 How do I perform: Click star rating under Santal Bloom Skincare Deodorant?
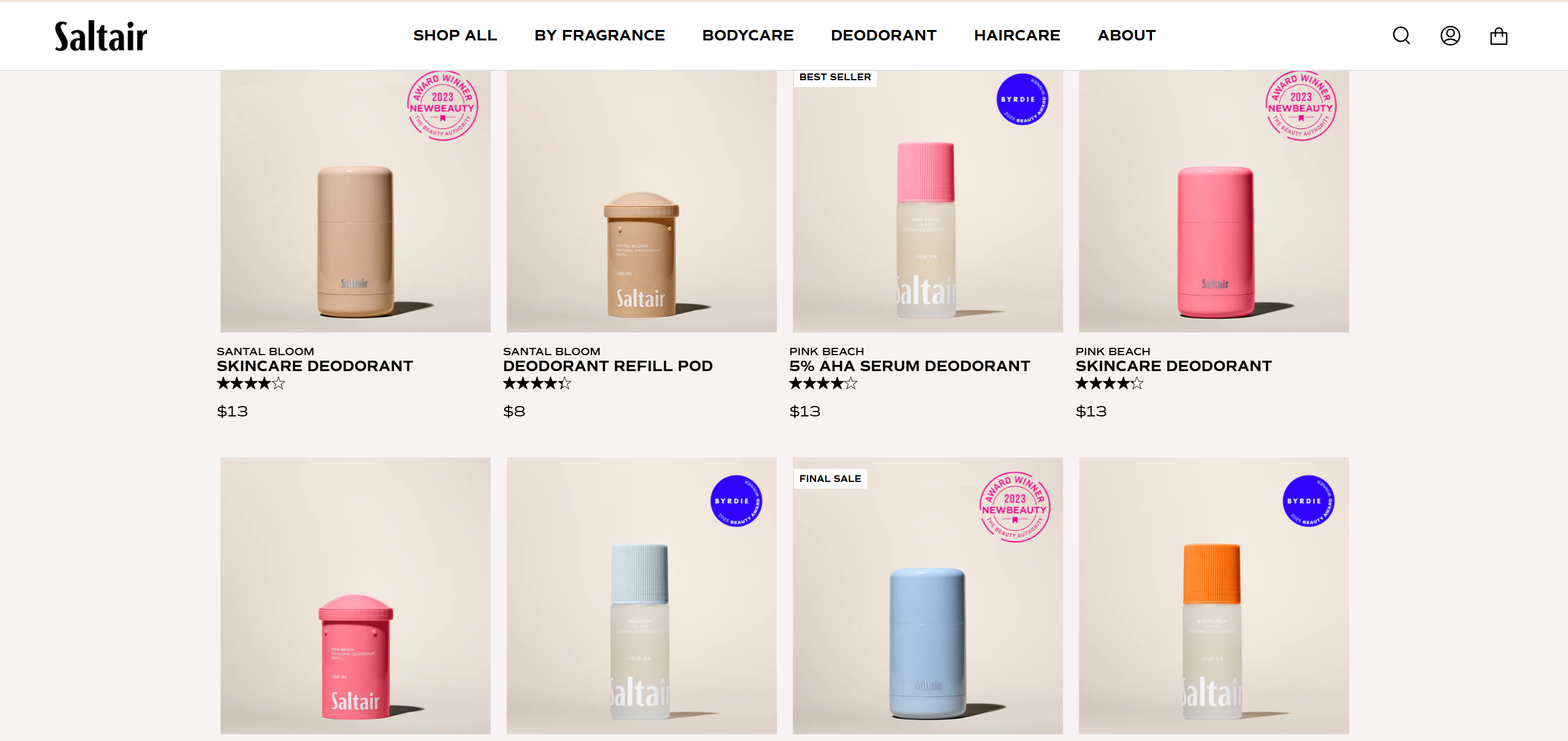coord(251,384)
